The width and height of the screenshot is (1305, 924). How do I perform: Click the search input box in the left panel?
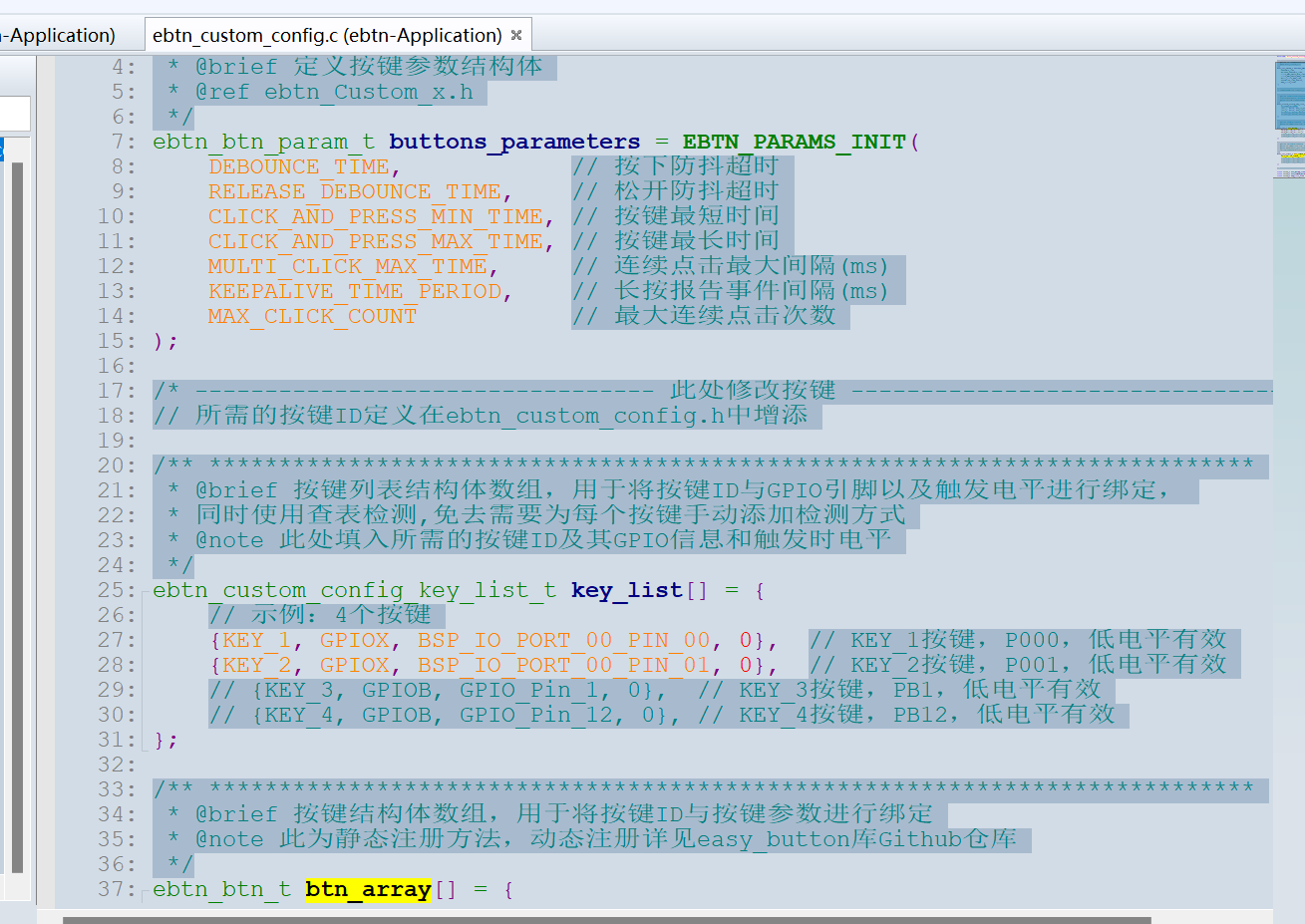[x=14, y=114]
